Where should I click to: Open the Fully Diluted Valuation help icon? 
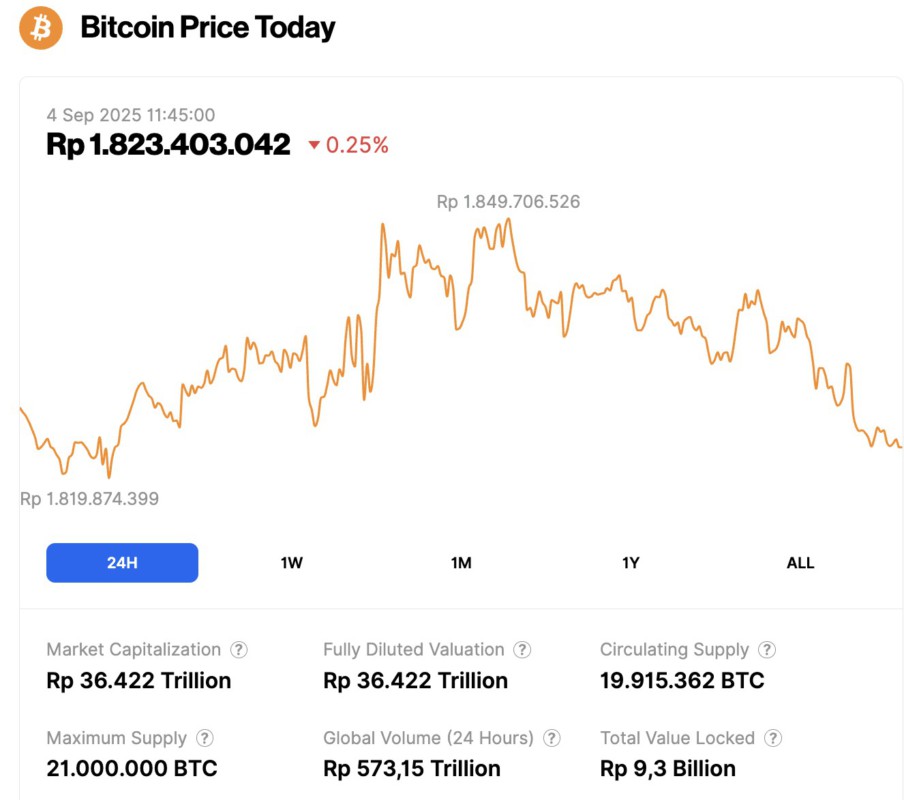point(522,649)
